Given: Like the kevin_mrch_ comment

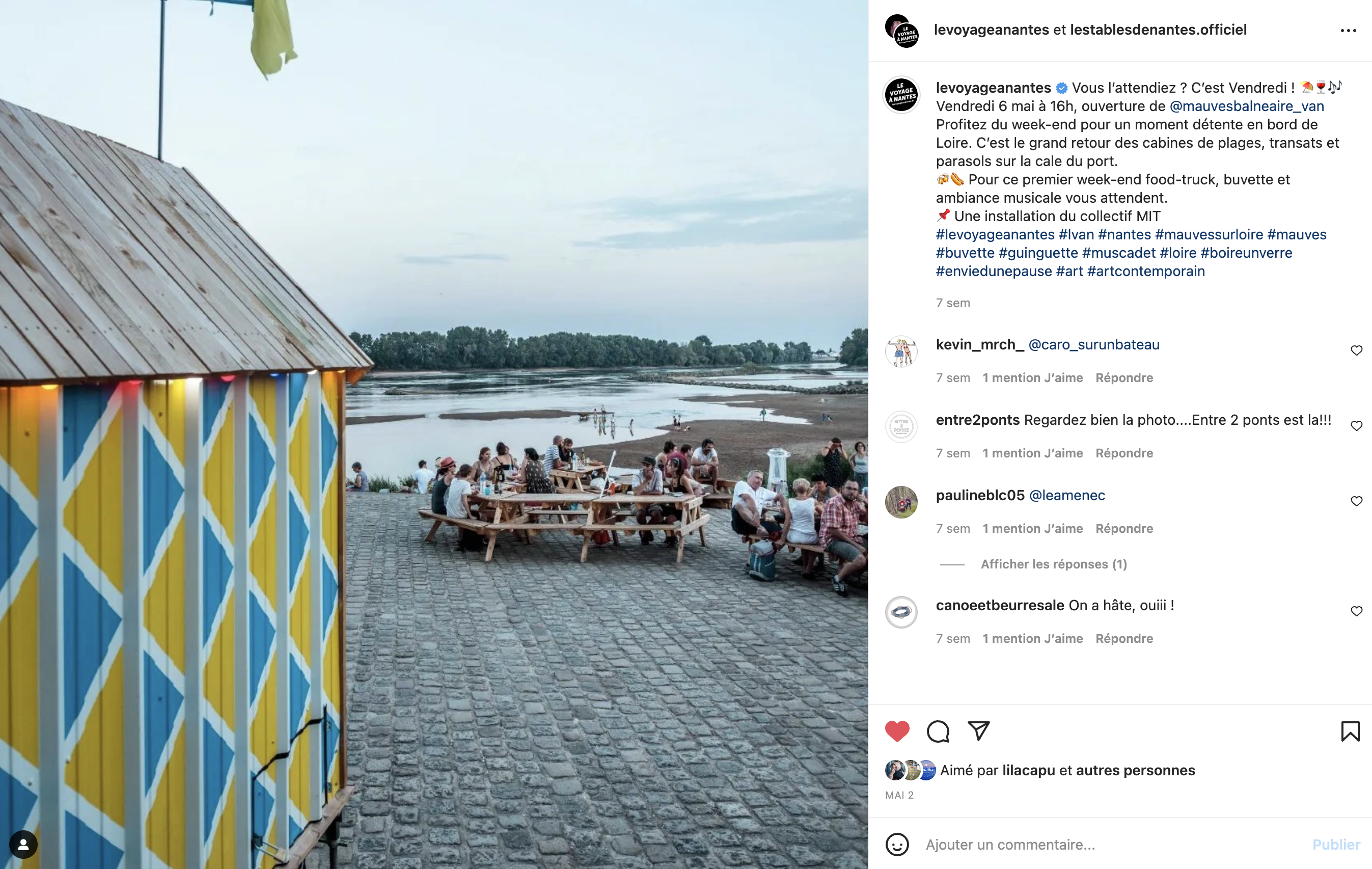Looking at the screenshot, I should coord(1357,350).
